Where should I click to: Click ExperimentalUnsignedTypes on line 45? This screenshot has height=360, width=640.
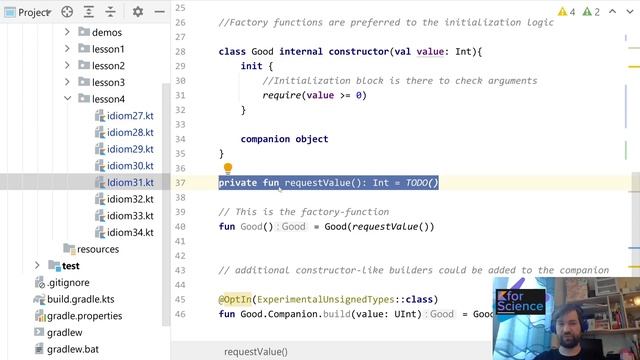point(325,300)
